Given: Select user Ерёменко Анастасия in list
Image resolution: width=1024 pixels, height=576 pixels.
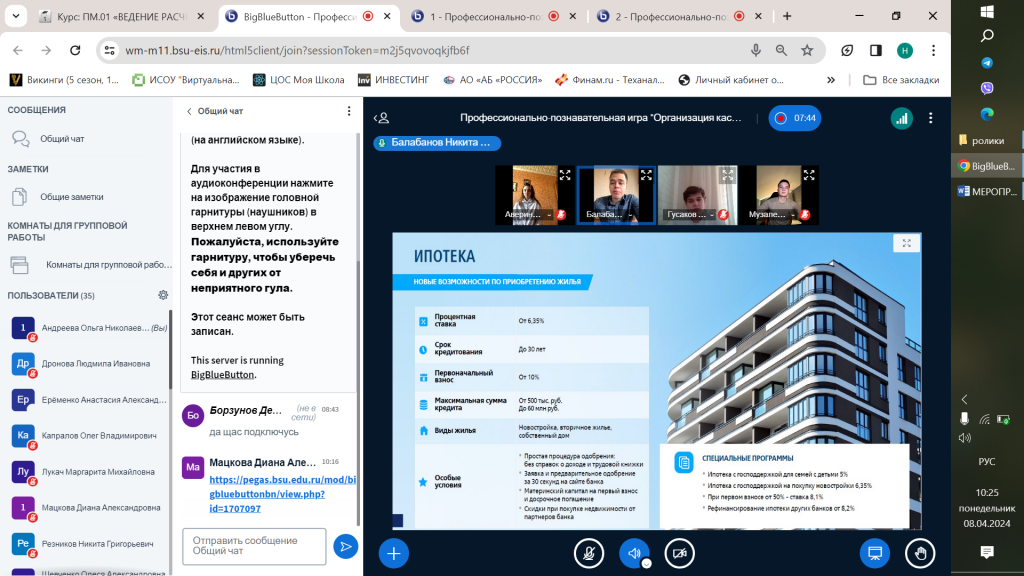Looking at the screenshot, I should coord(88,400).
